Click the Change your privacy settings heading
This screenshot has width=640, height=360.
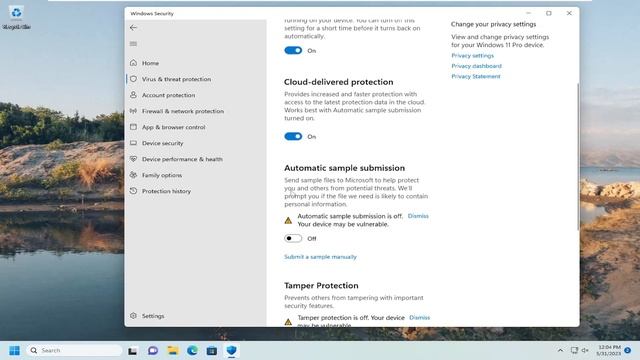493,24
